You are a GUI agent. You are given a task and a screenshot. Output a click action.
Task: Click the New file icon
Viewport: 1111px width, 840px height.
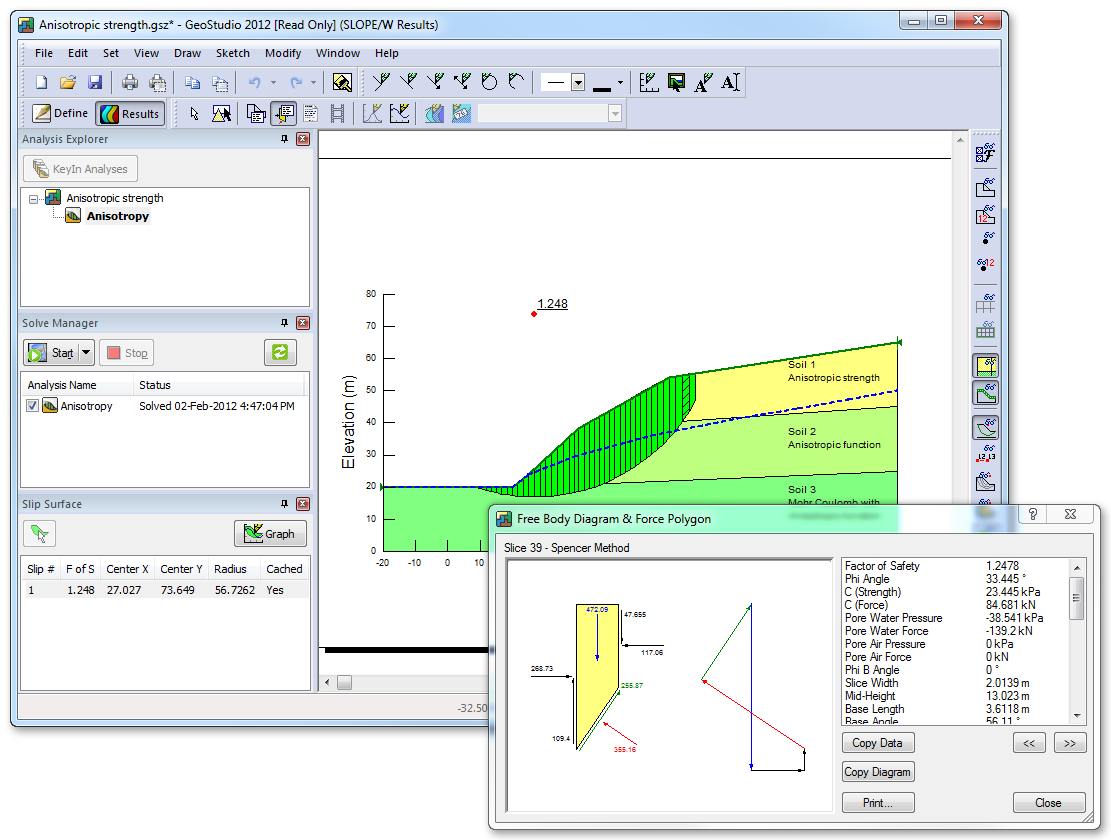pyautogui.click(x=41, y=82)
